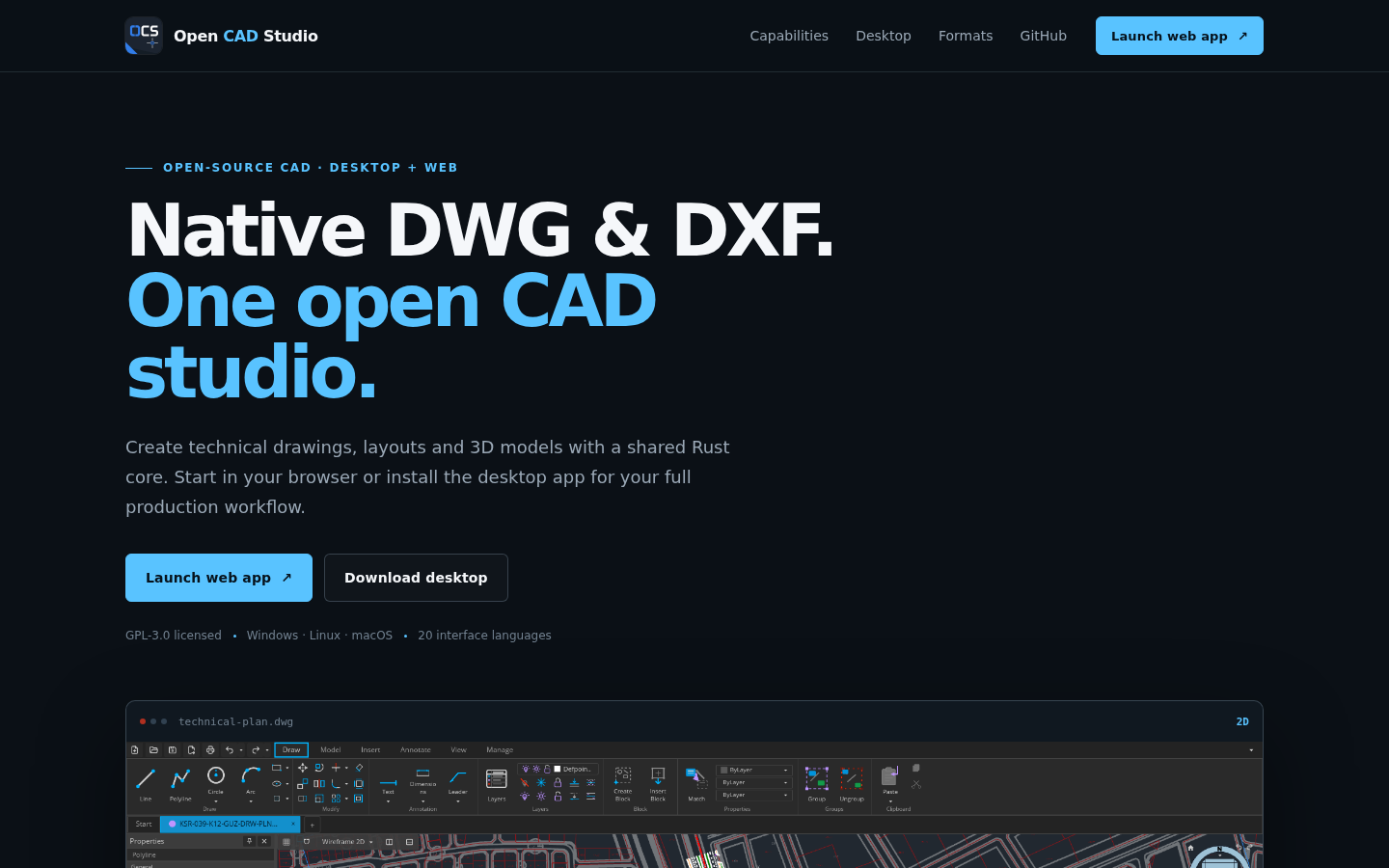Switch to the Annotate ribbon tab

[x=416, y=749]
